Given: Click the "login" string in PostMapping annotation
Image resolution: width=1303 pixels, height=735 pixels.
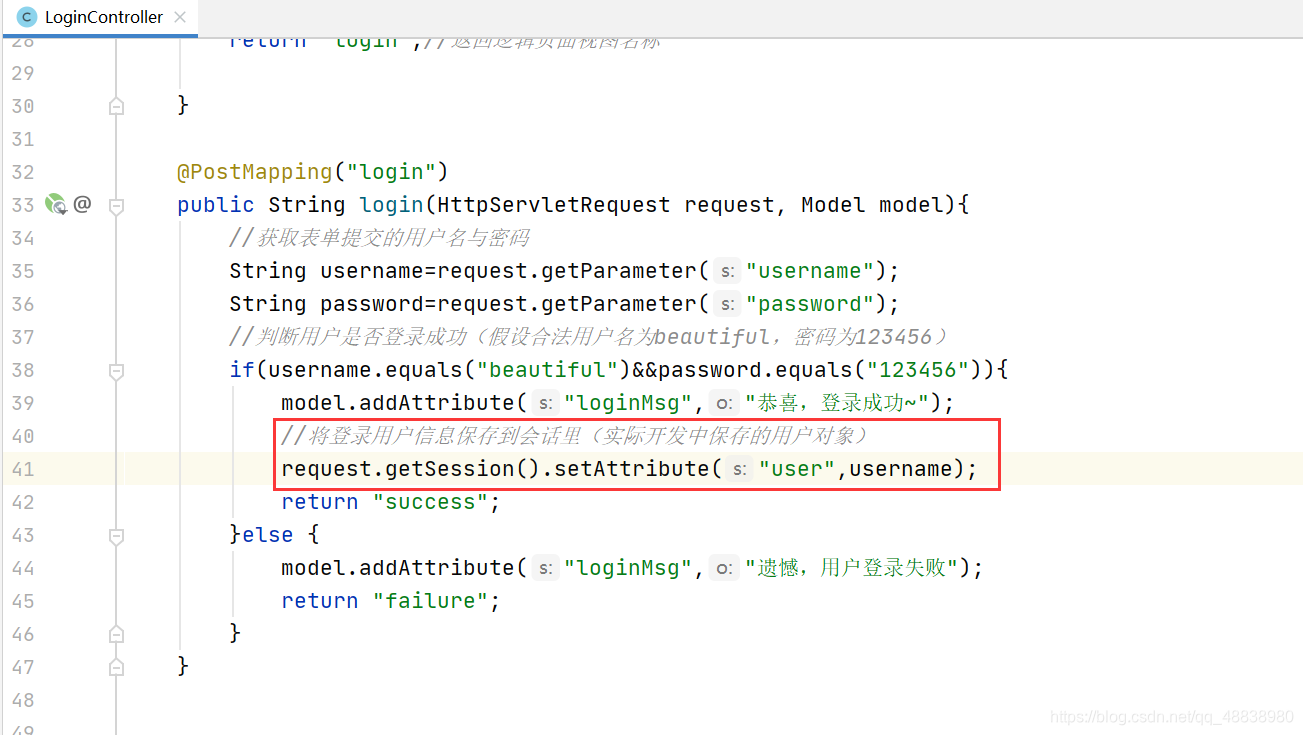Looking at the screenshot, I should [x=391, y=172].
